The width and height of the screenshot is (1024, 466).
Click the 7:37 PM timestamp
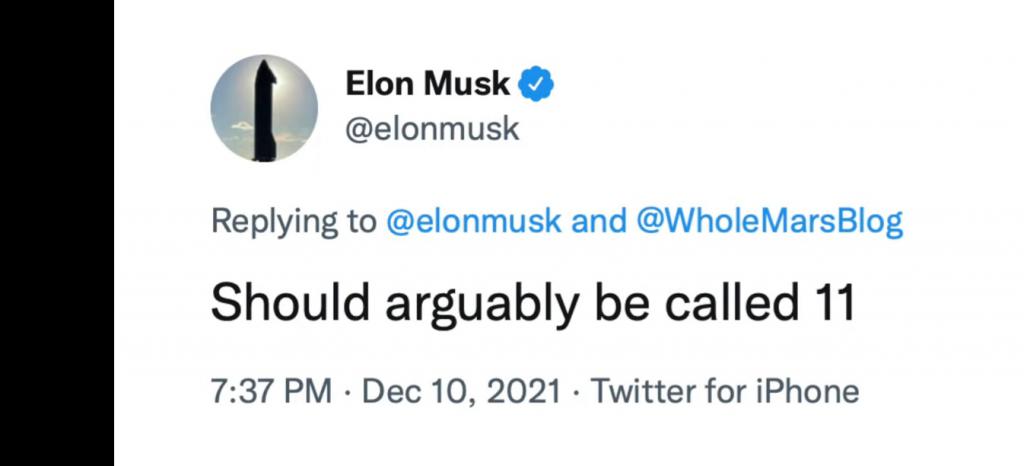tap(271, 392)
